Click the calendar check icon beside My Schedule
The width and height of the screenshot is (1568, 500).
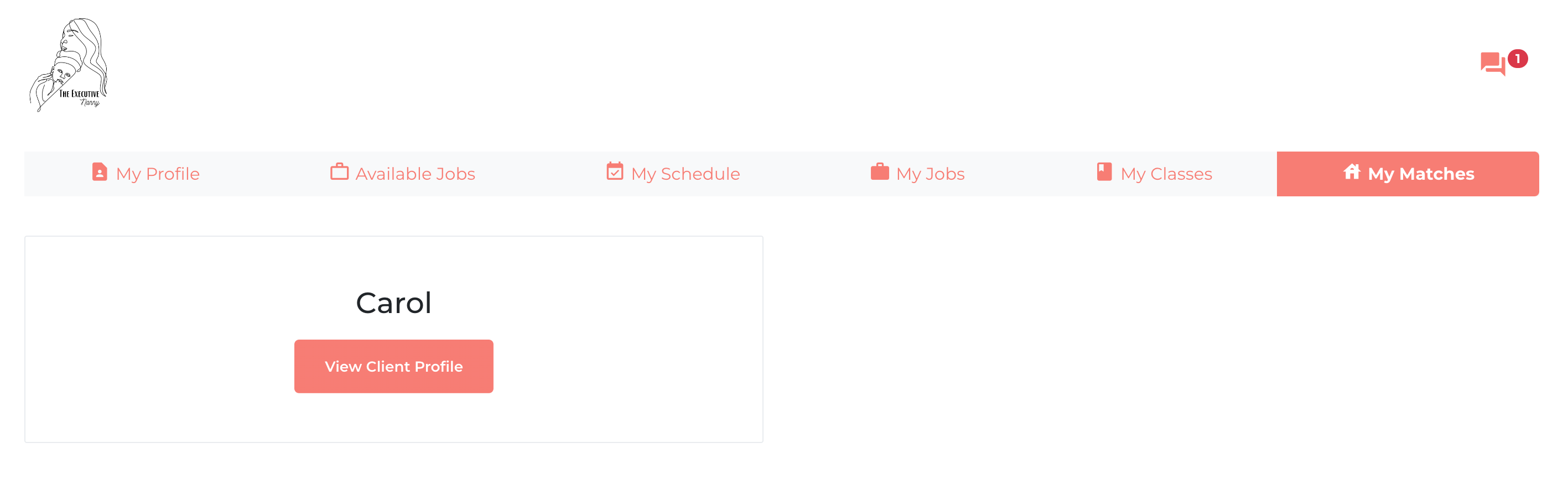tap(615, 171)
